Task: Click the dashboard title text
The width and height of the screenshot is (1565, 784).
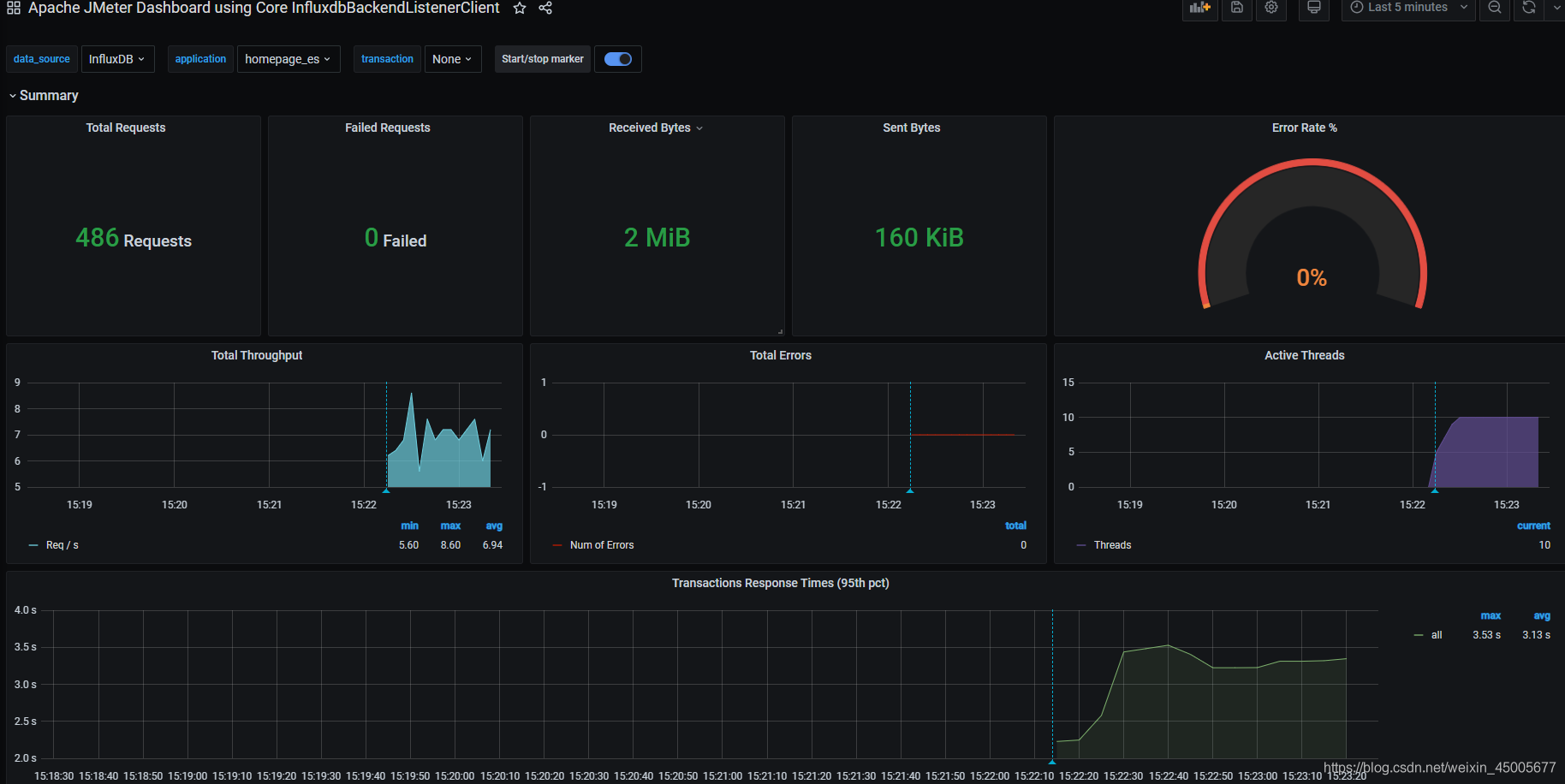Action: point(264,9)
